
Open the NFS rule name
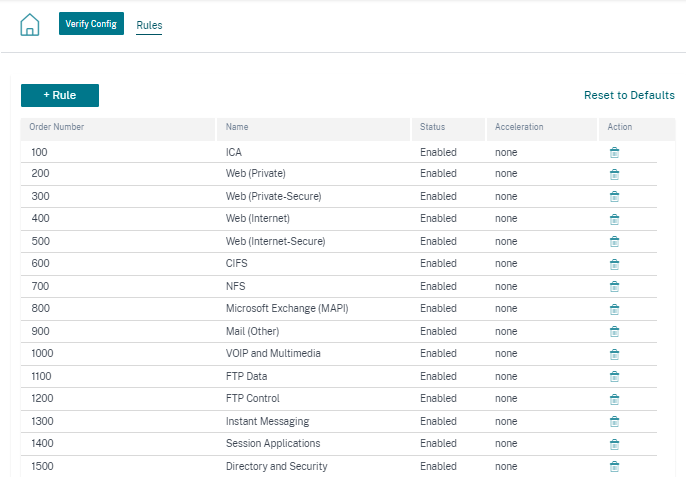pyautogui.click(x=235, y=286)
